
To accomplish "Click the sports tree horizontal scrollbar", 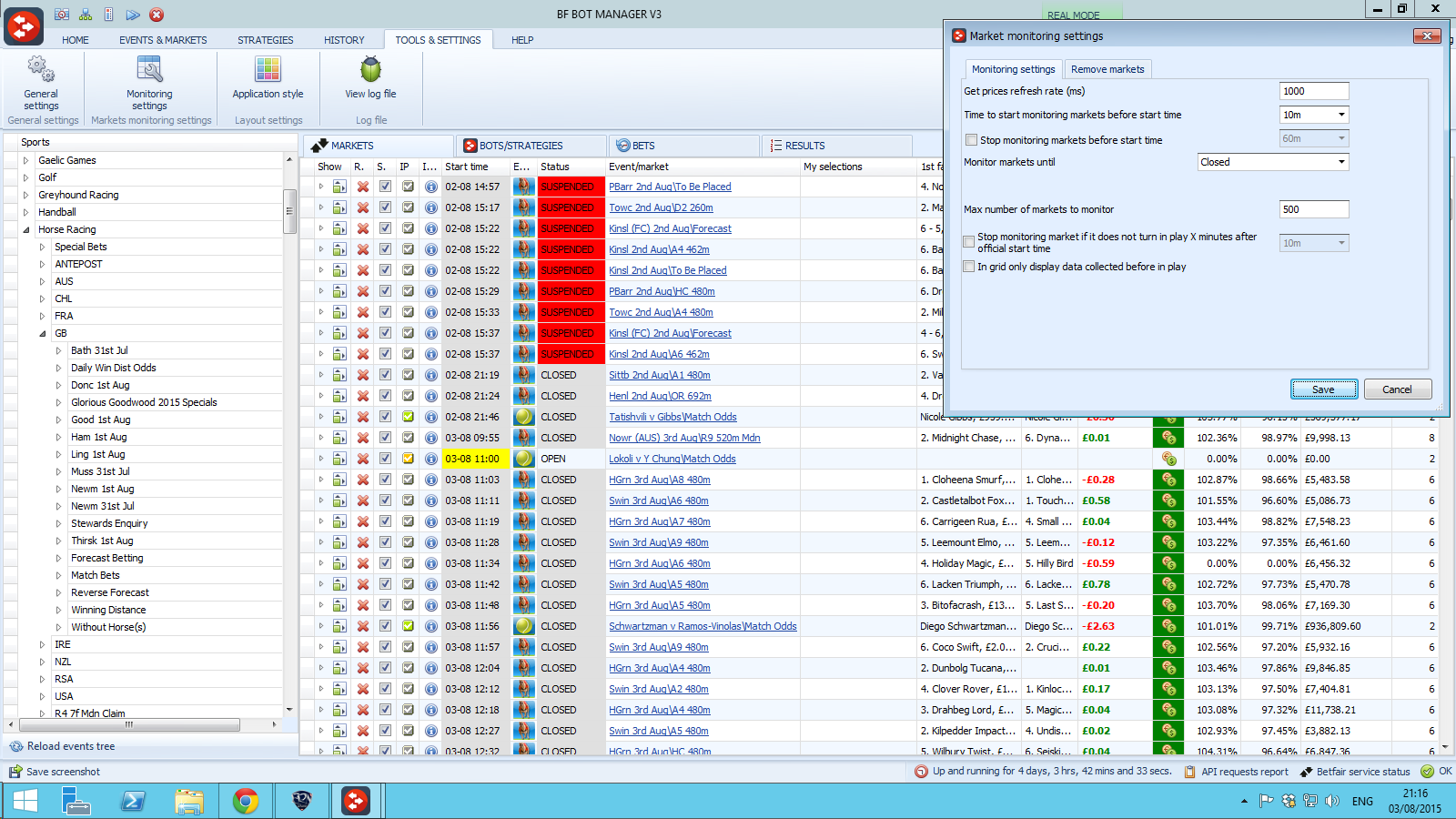I will [x=129, y=724].
